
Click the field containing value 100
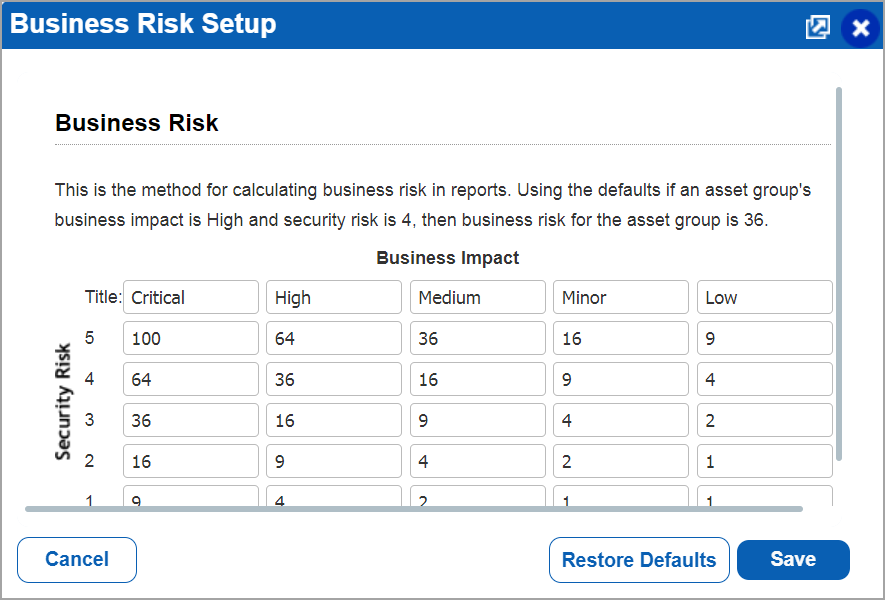(x=190, y=338)
